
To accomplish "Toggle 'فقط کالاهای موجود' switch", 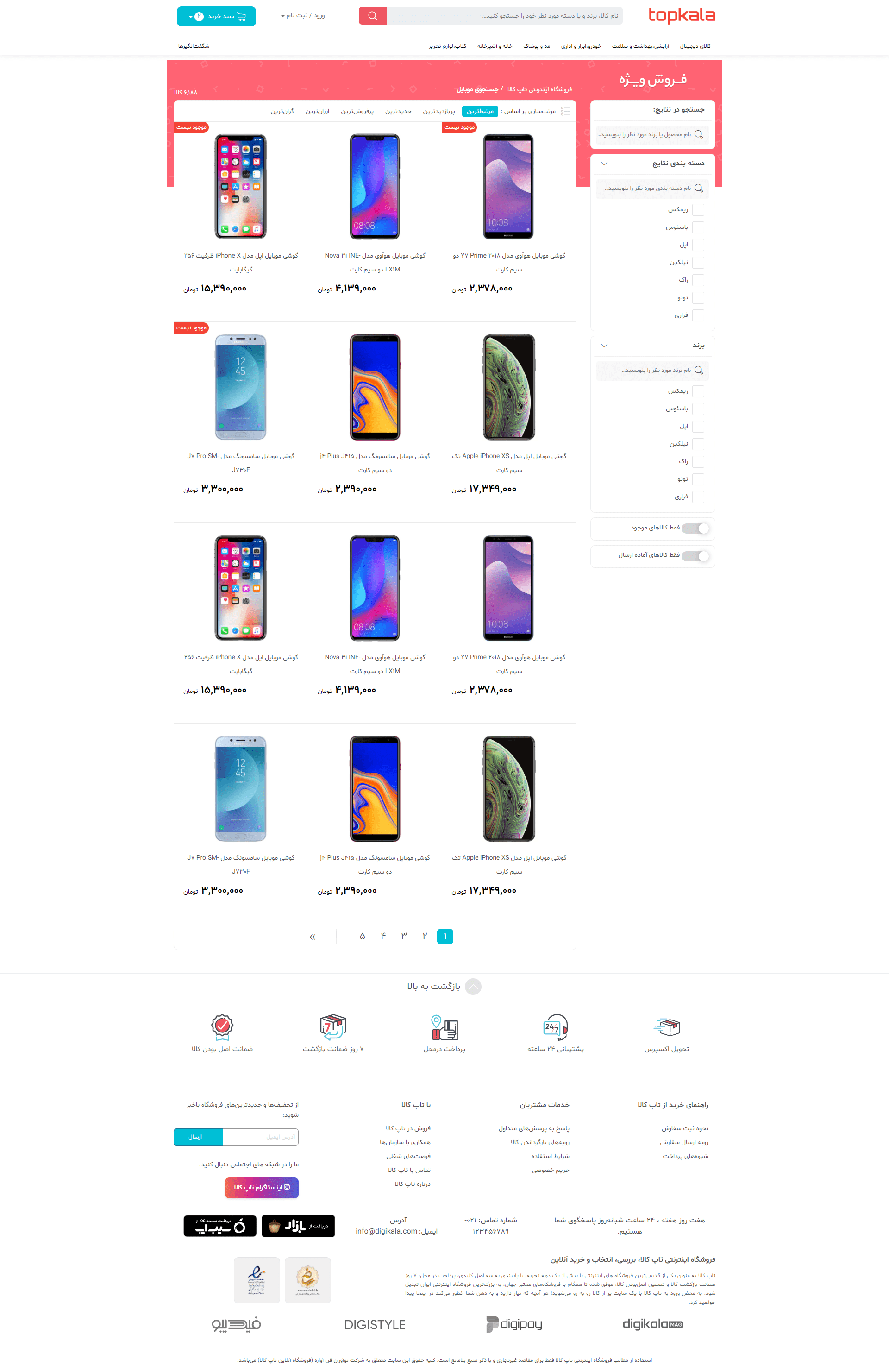I will coord(695,528).
